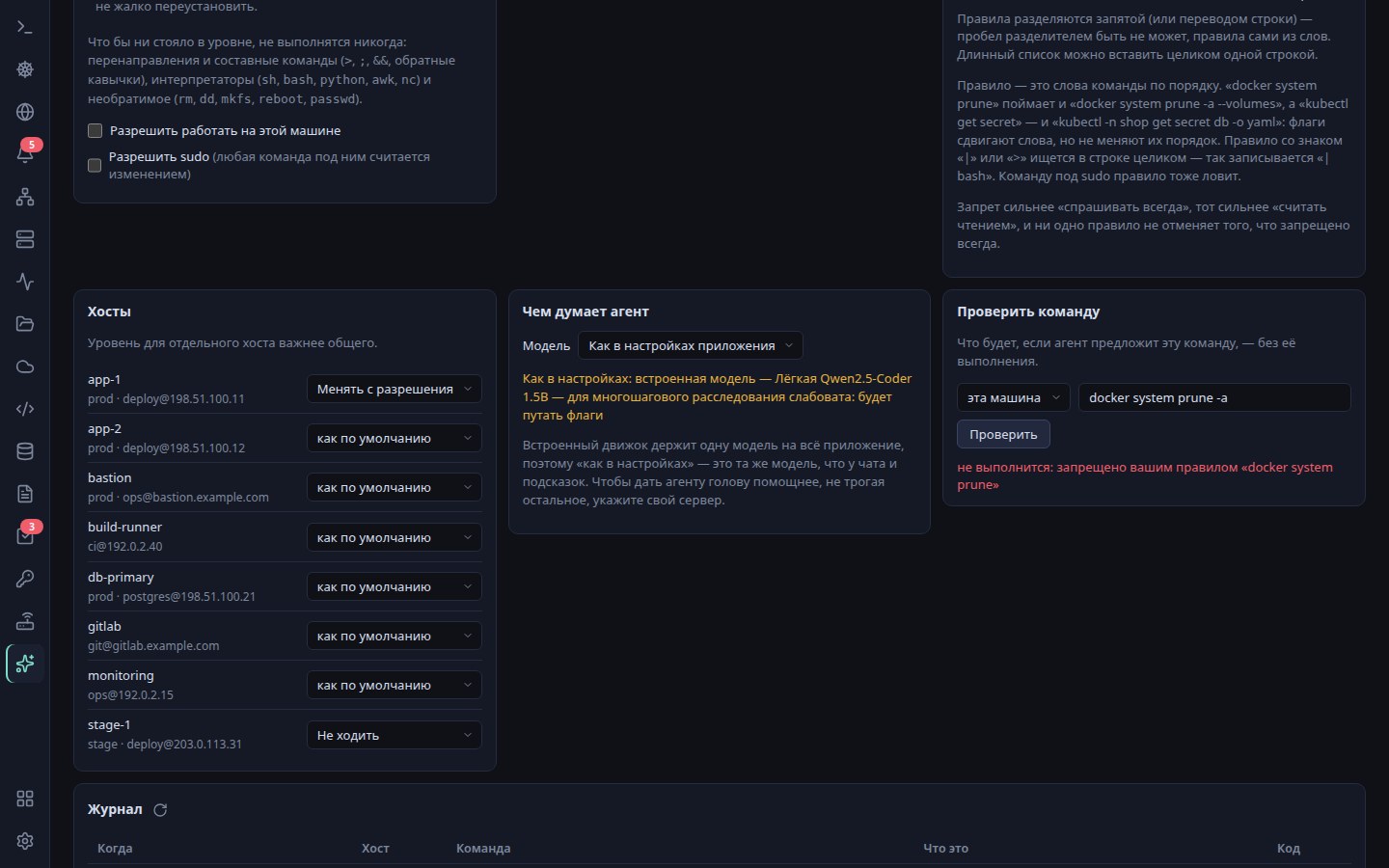Click the Проверить button
Screen dimensions: 1389x868
point(1003,434)
